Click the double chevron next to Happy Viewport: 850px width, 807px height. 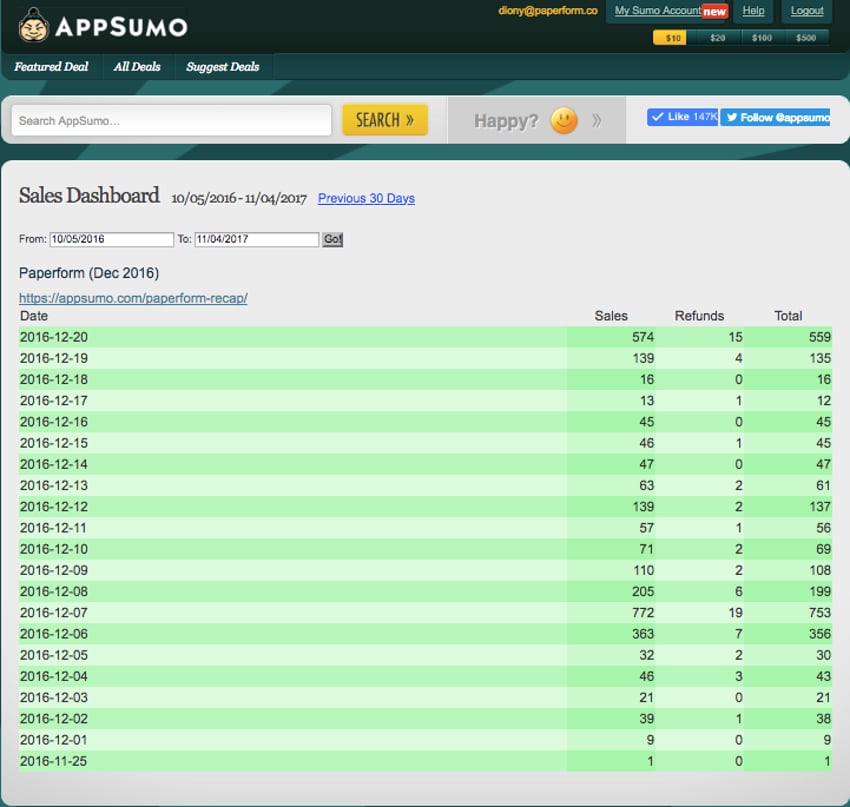click(597, 120)
